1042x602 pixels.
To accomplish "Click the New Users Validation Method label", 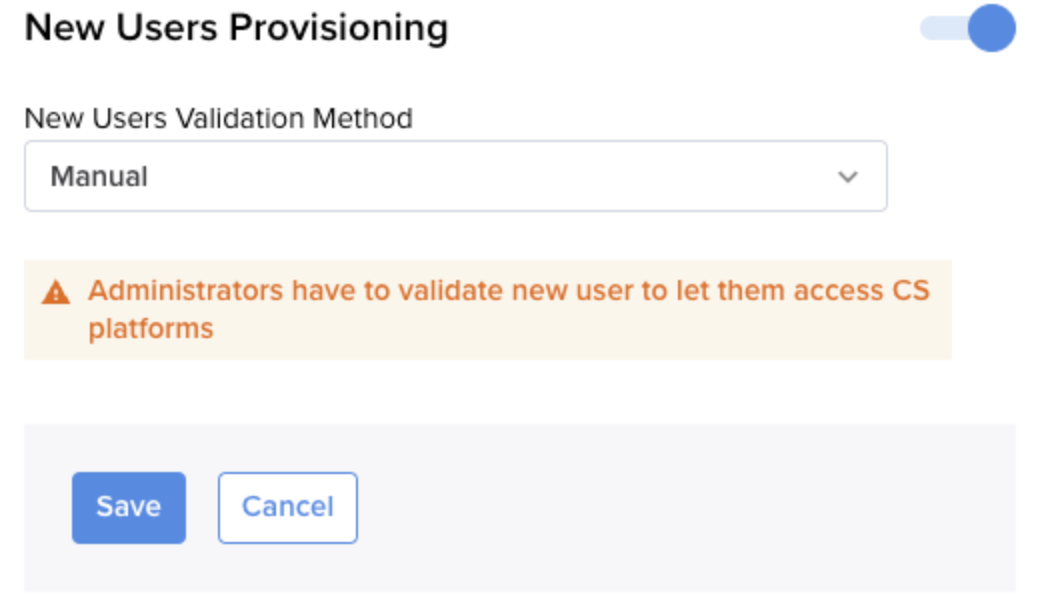I will point(219,118).
